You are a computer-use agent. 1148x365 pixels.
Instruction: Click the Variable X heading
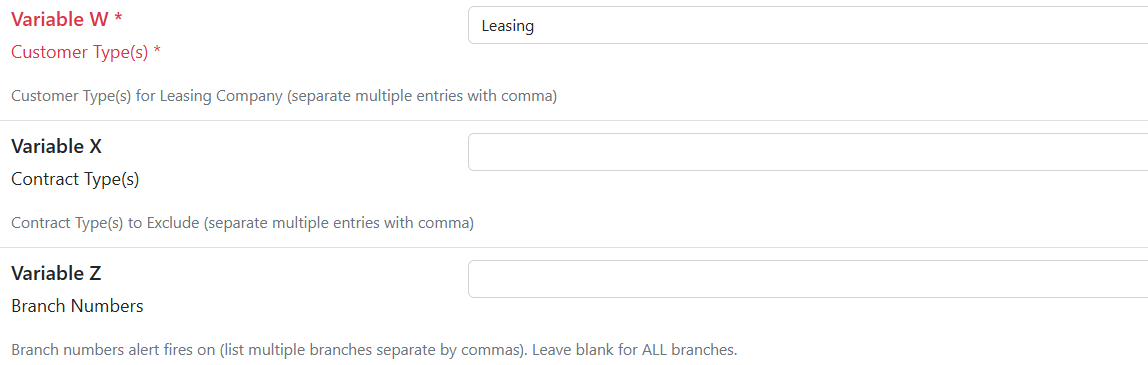[x=56, y=146]
